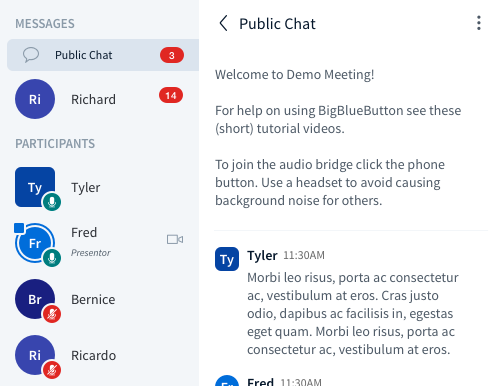Click Fred's Fr presenter avatar
Screen dimensions: 503x386
[x=35, y=243]
